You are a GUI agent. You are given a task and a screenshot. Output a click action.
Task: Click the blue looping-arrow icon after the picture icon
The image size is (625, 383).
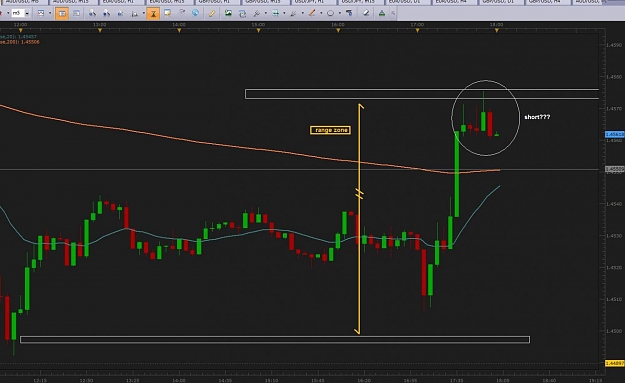(x=242, y=14)
